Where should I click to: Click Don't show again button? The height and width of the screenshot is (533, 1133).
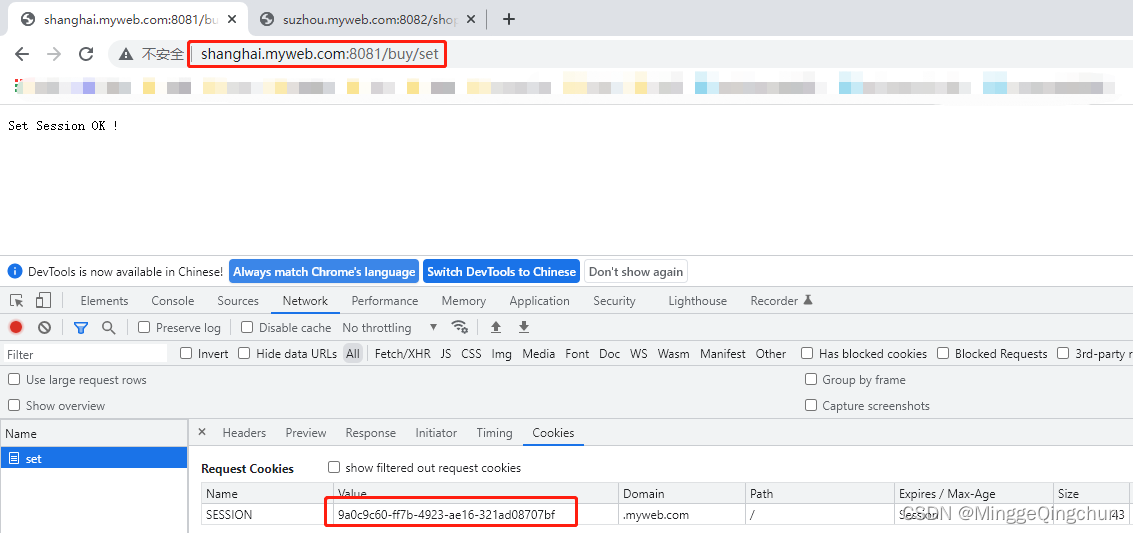636,272
